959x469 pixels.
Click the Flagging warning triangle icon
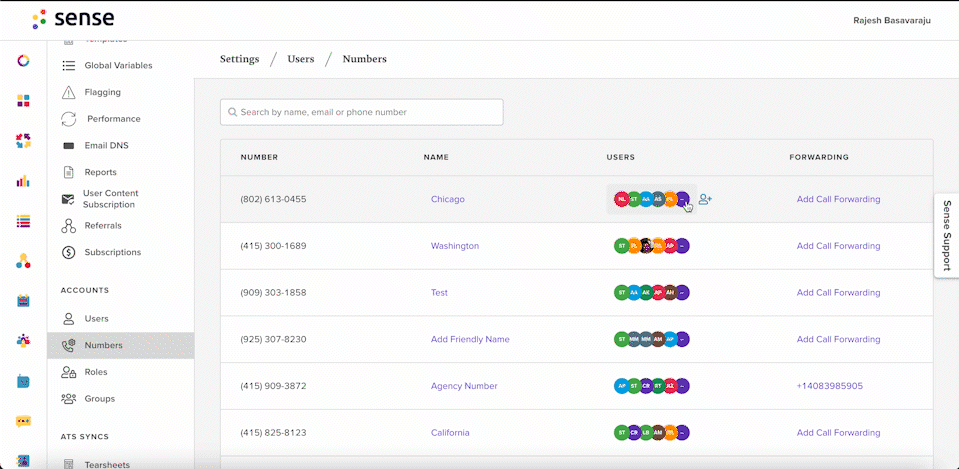coord(68,92)
